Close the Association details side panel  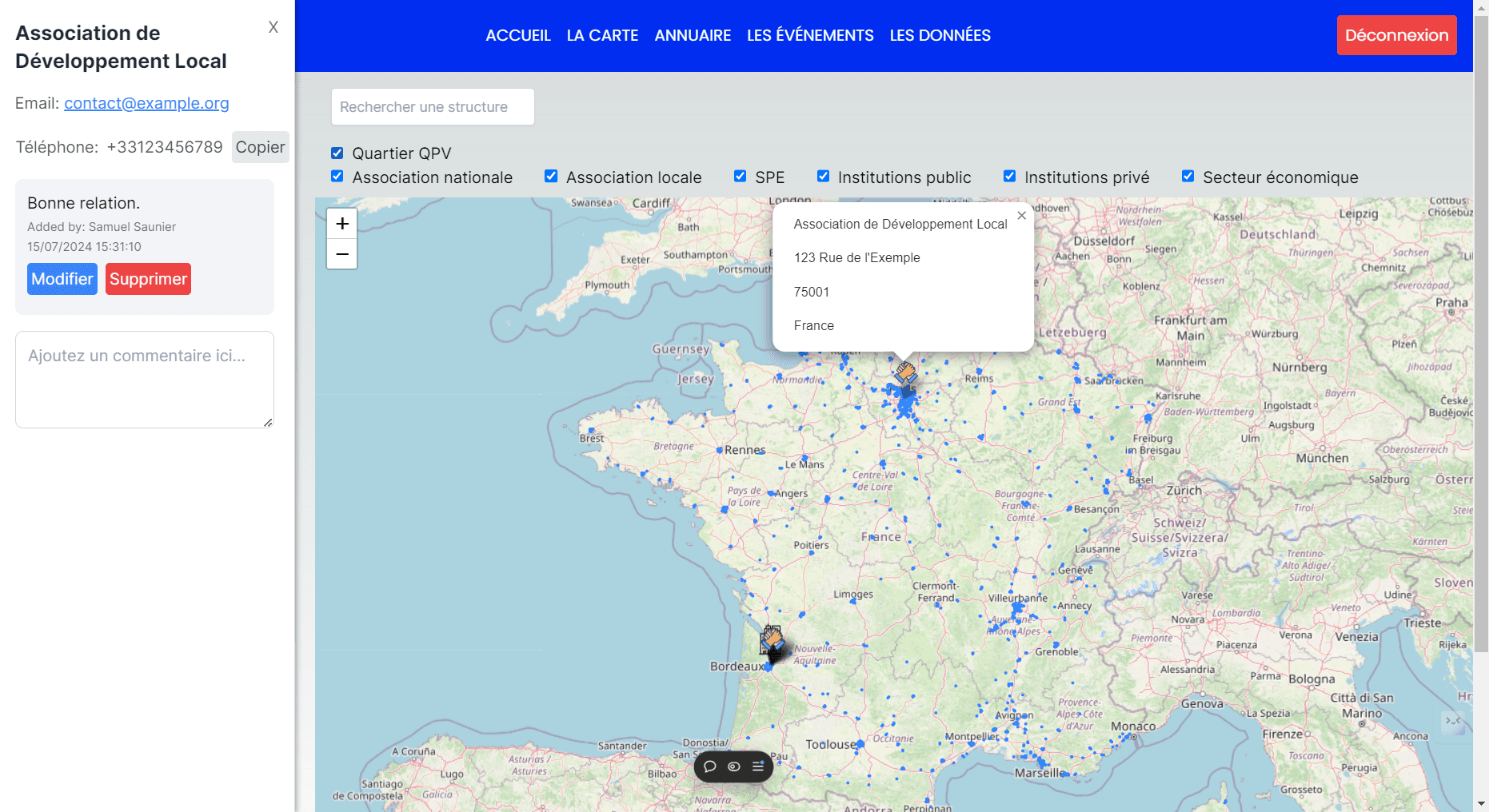273,27
